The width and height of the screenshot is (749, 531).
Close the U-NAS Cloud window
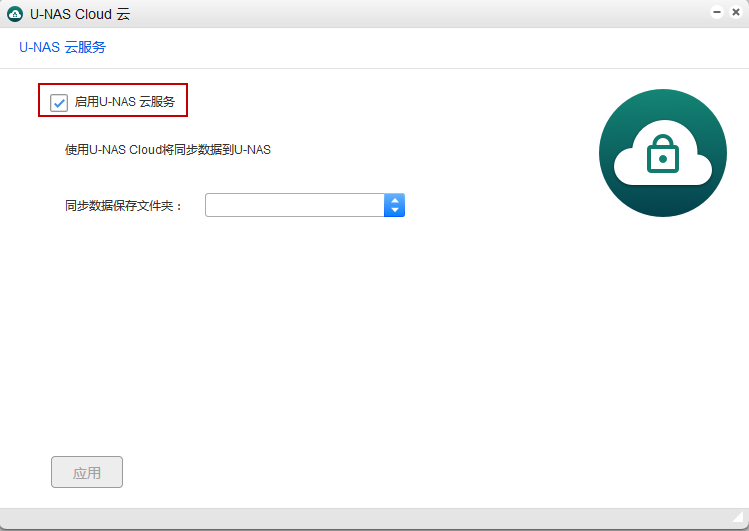click(736, 12)
